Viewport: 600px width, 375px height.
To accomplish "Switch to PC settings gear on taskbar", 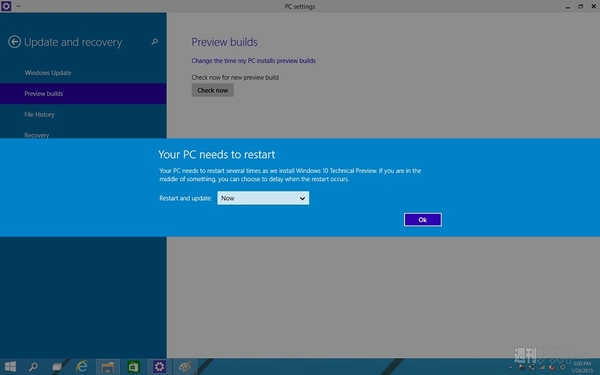I will 159,367.
